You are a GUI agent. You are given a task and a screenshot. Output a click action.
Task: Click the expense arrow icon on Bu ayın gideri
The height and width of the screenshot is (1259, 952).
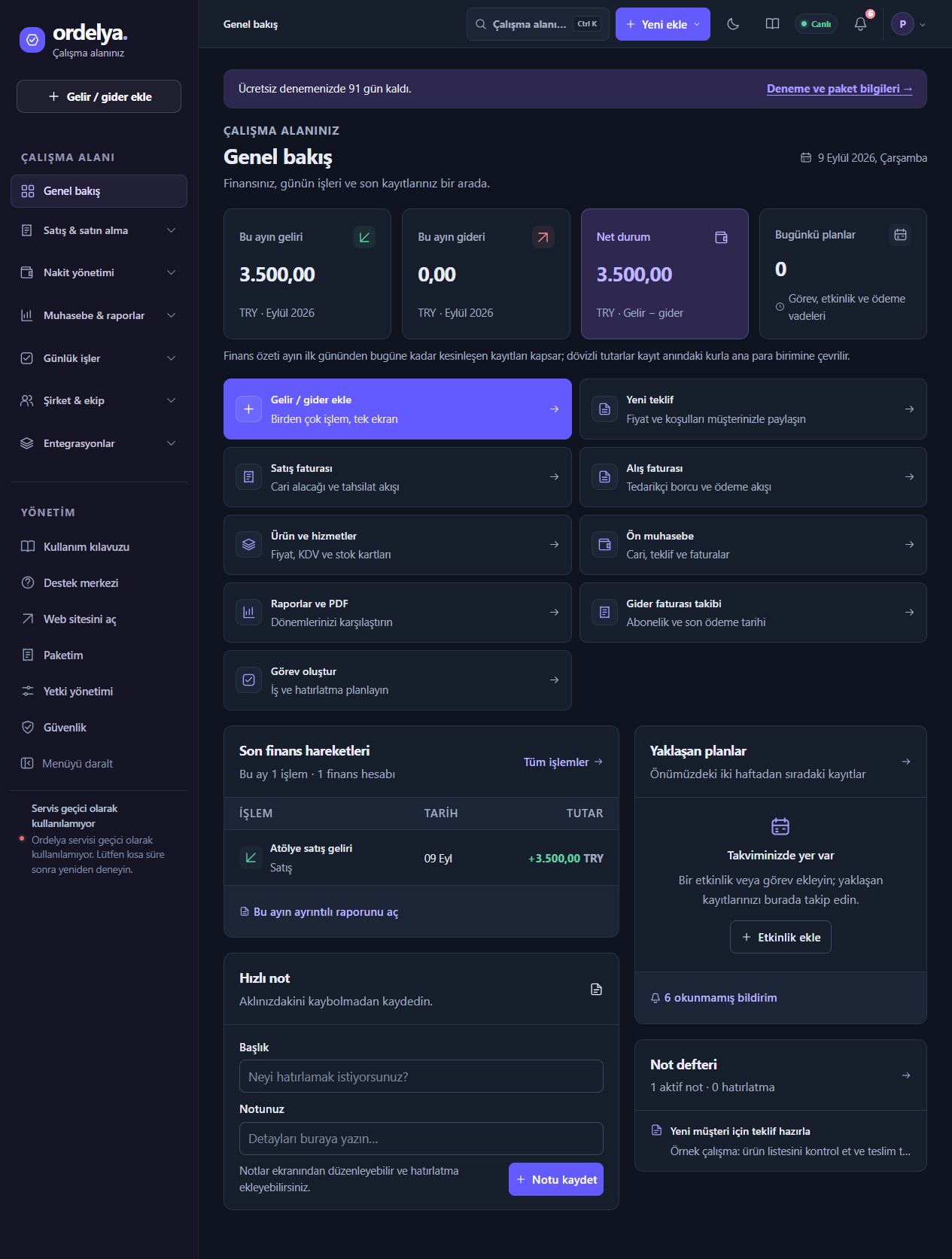543,237
